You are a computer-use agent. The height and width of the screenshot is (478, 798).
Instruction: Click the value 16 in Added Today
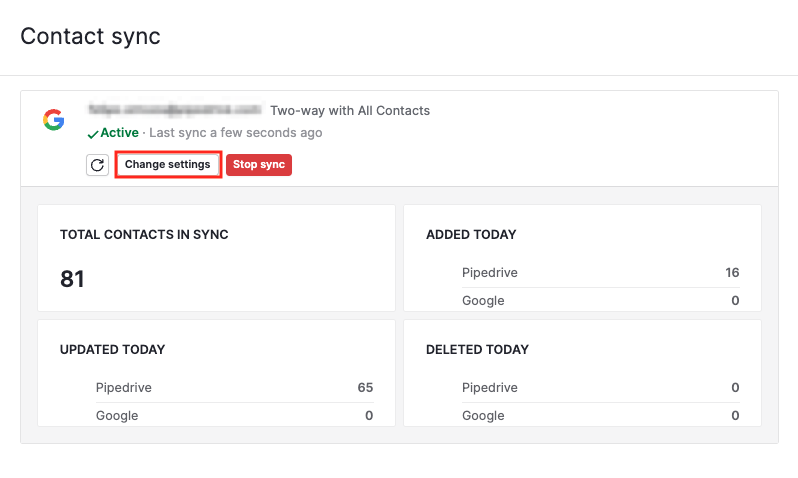pyautogui.click(x=732, y=273)
